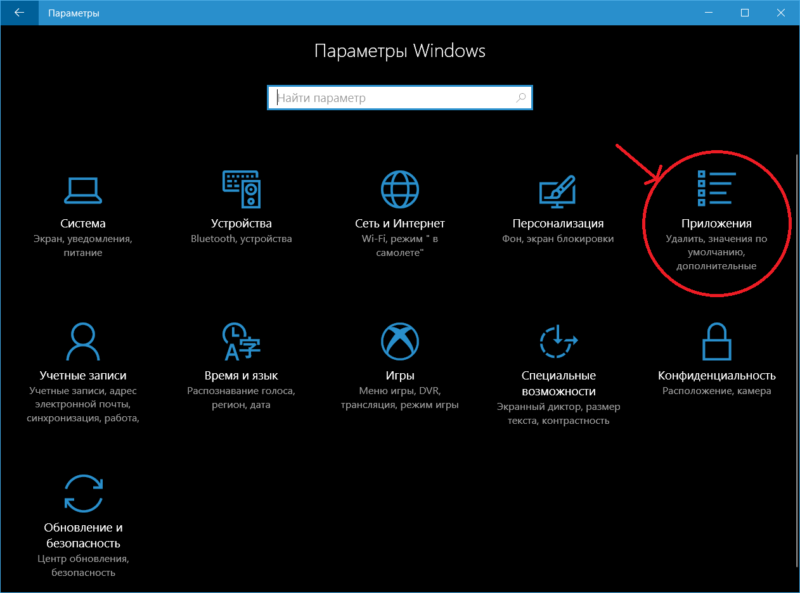
Task: Click the Учетные записи title text
Action: pyautogui.click(x=83, y=376)
